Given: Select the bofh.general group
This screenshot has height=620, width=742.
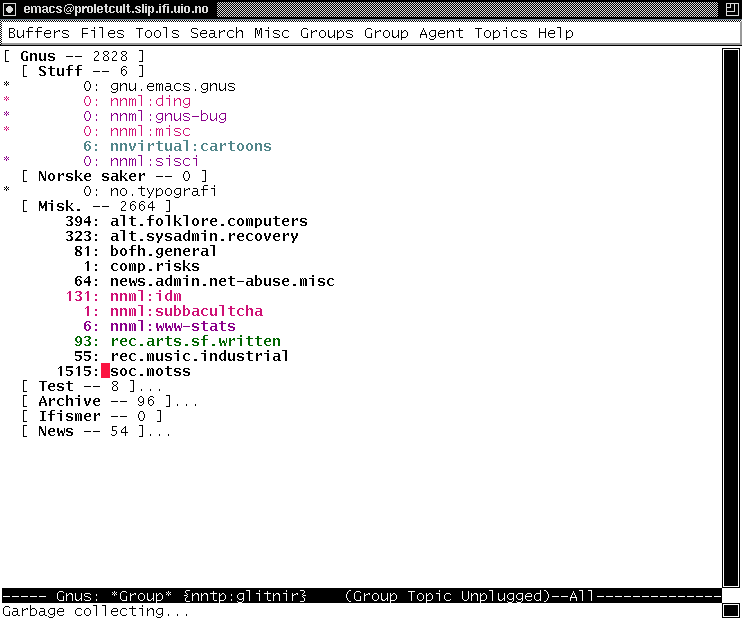Looking at the screenshot, I should 164,251.
